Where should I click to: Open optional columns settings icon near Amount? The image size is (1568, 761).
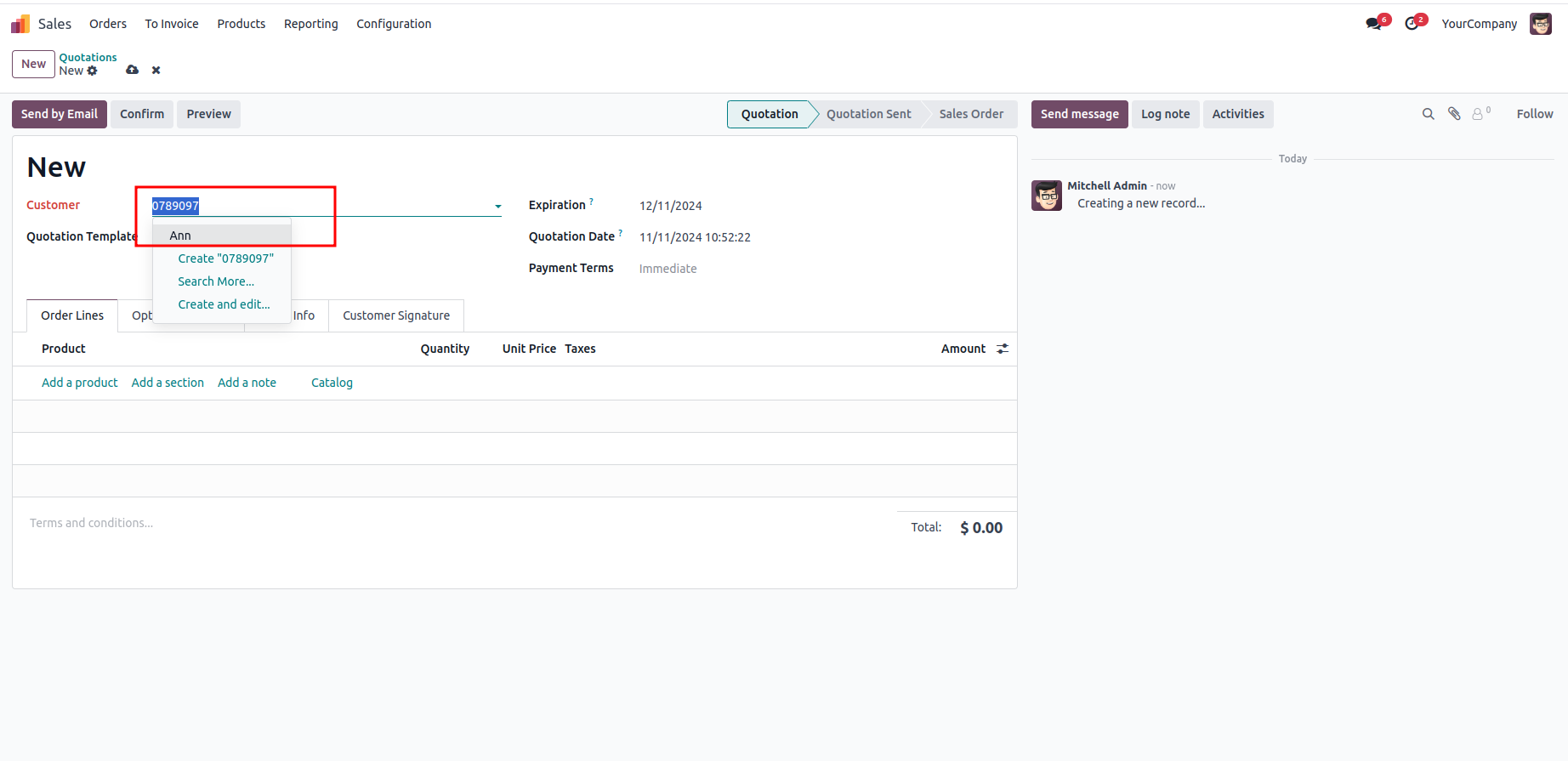coord(1003,349)
